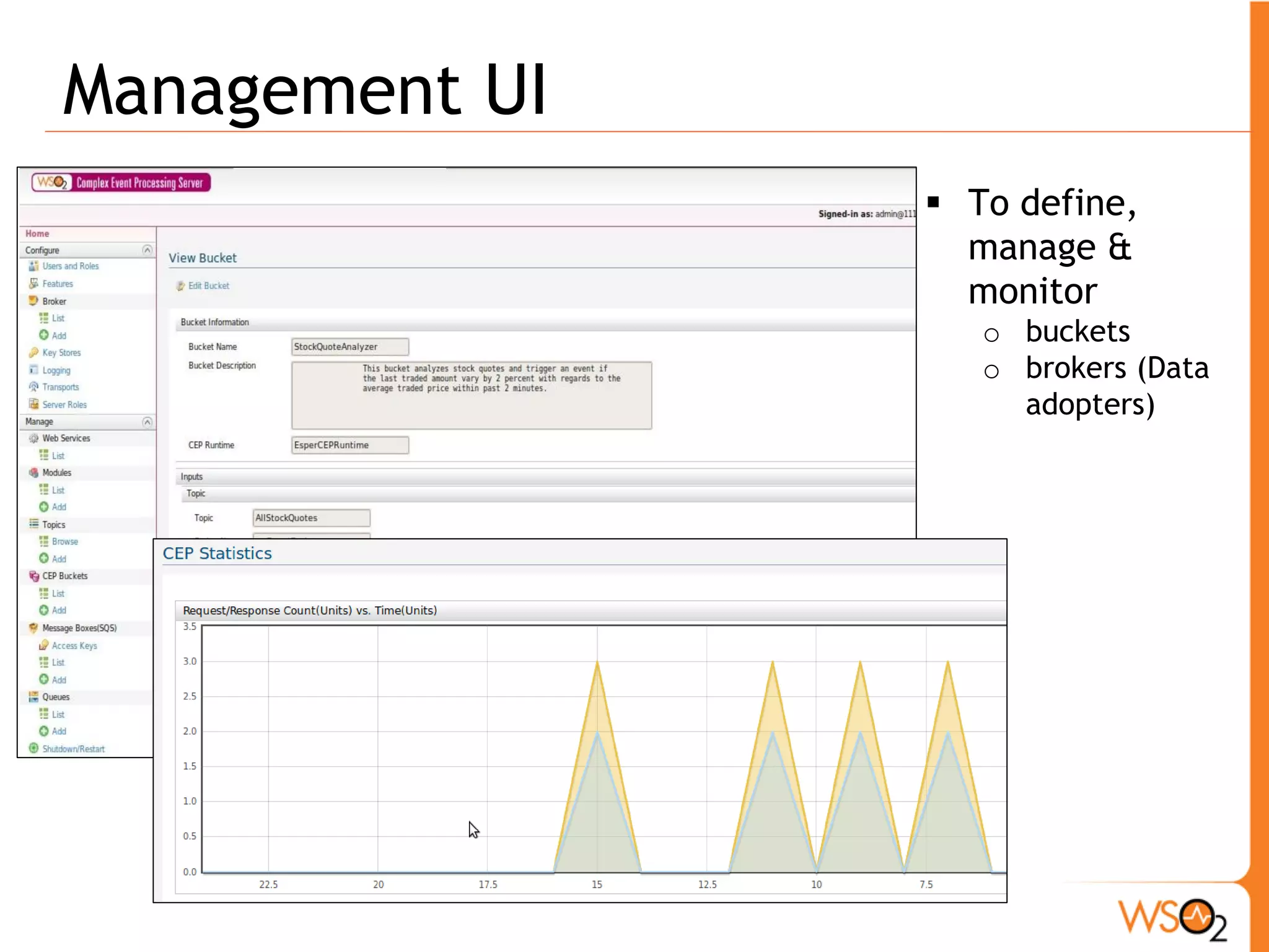Click the List icon under Message Boxes
The width and height of the screenshot is (1269, 952).
click(44, 662)
